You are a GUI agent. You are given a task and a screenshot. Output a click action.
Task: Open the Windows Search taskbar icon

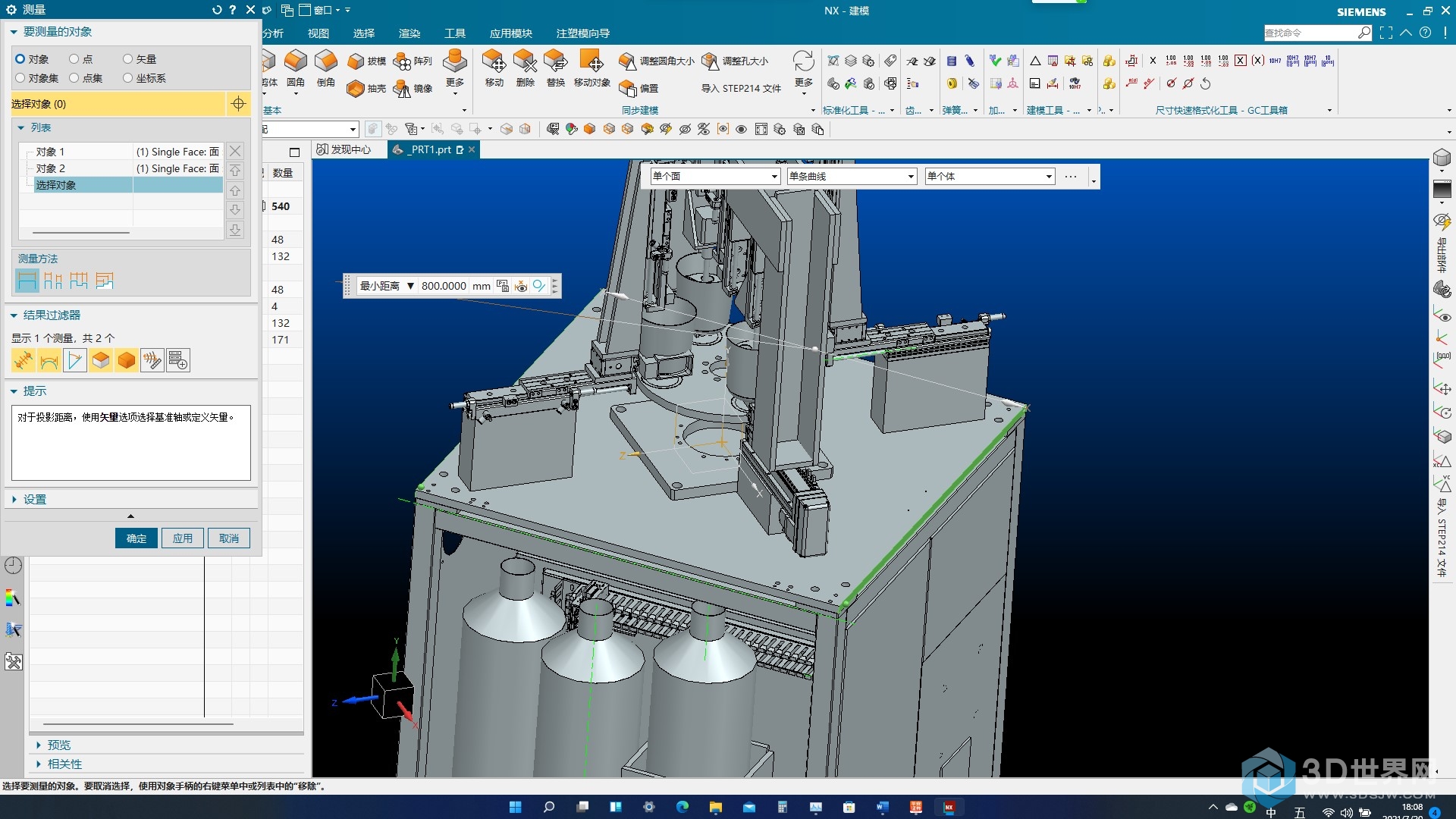549,807
